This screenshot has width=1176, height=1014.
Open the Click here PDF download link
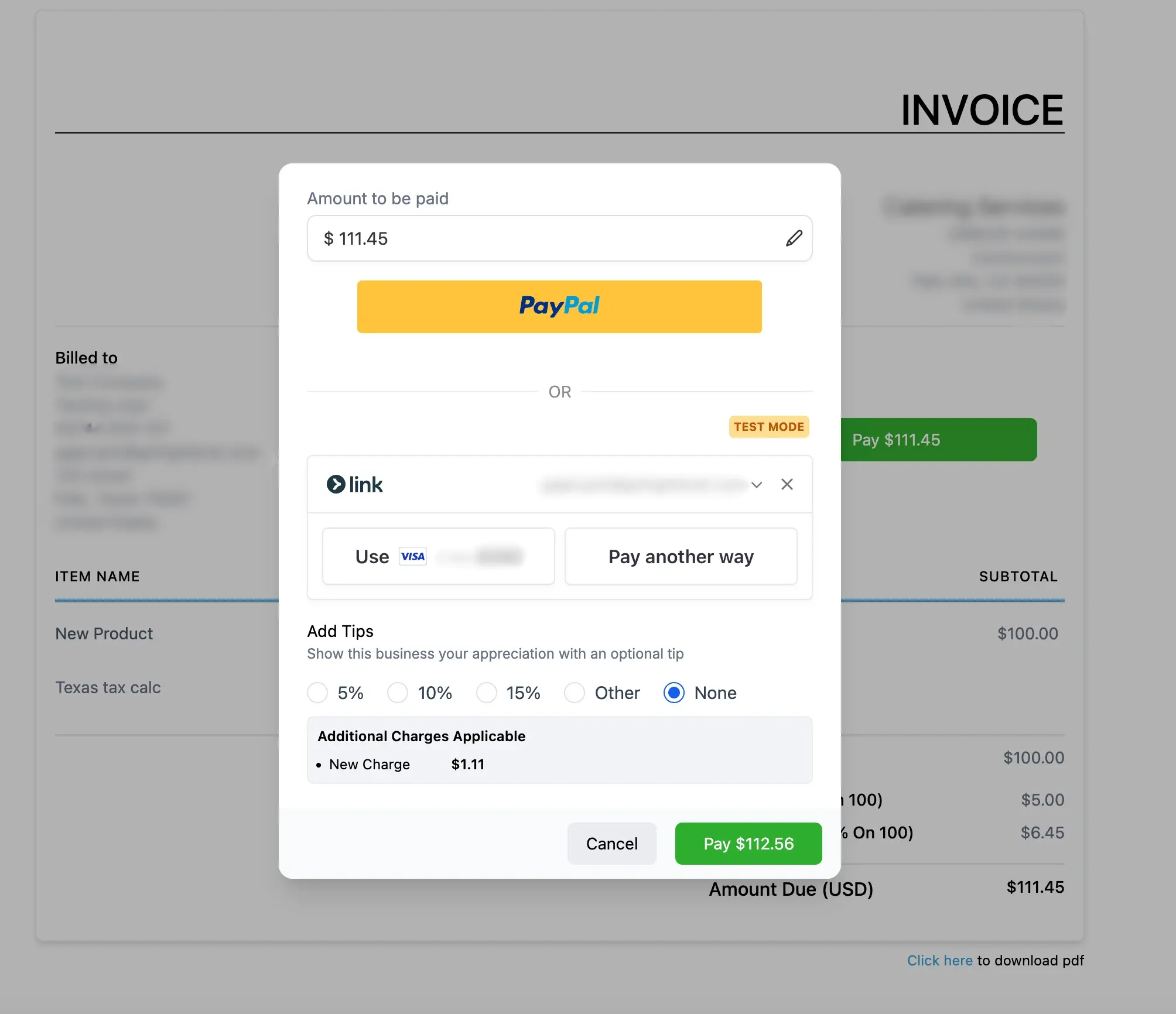939,961
